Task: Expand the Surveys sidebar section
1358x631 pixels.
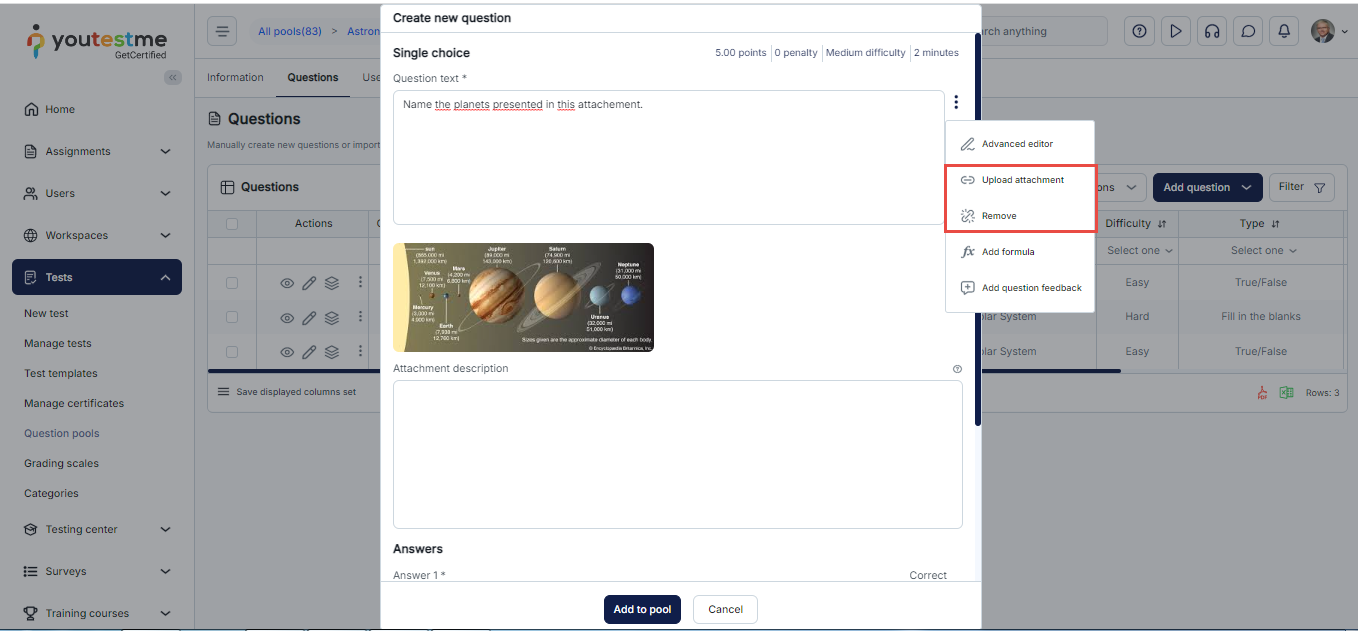Action: tap(97, 571)
